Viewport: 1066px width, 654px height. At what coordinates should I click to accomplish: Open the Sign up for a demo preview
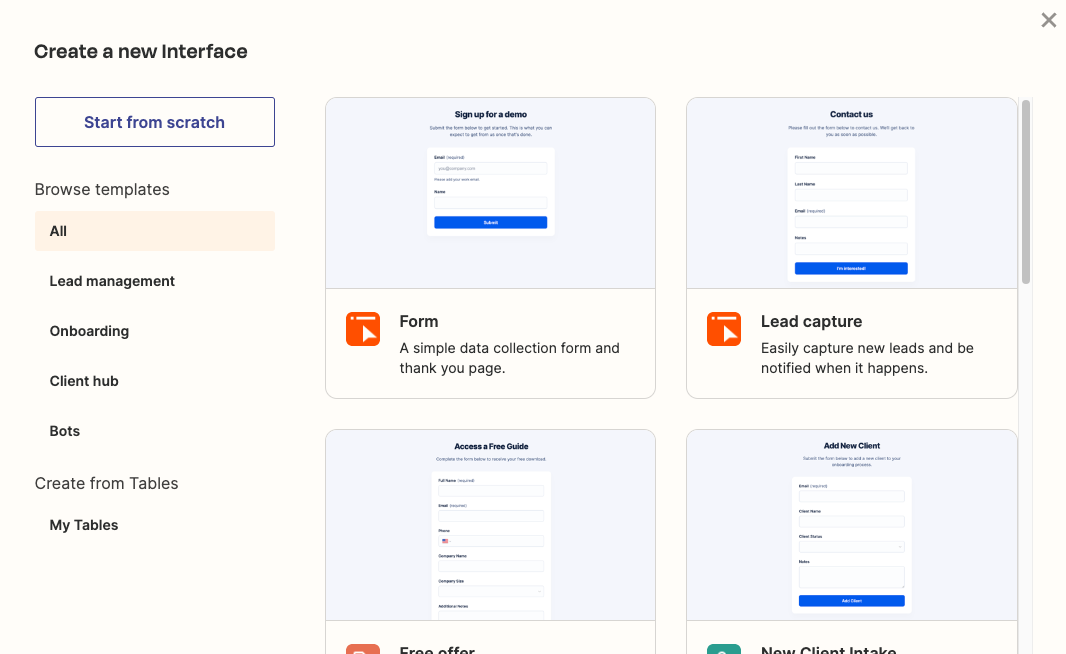pyautogui.click(x=490, y=192)
